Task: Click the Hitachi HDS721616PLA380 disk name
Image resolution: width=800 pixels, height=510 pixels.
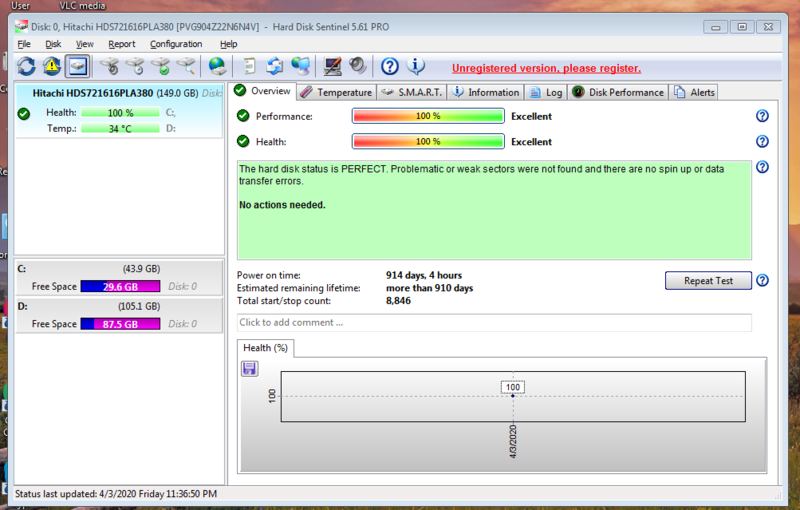Action: pos(93,93)
